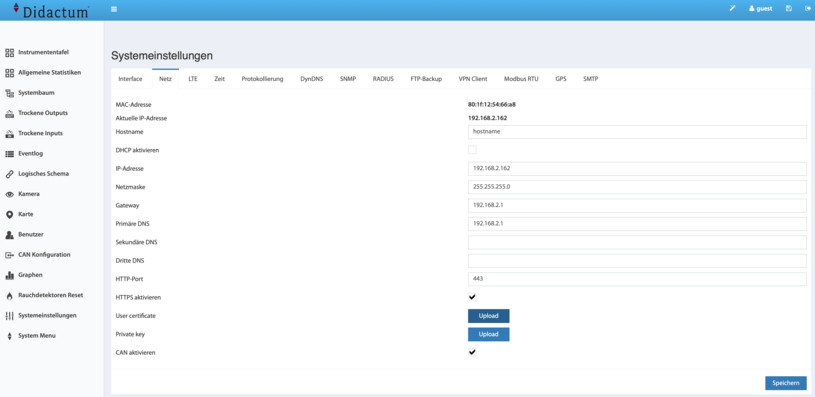The image size is (815, 397).
Task: Click Upload for Private key
Action: (489, 334)
